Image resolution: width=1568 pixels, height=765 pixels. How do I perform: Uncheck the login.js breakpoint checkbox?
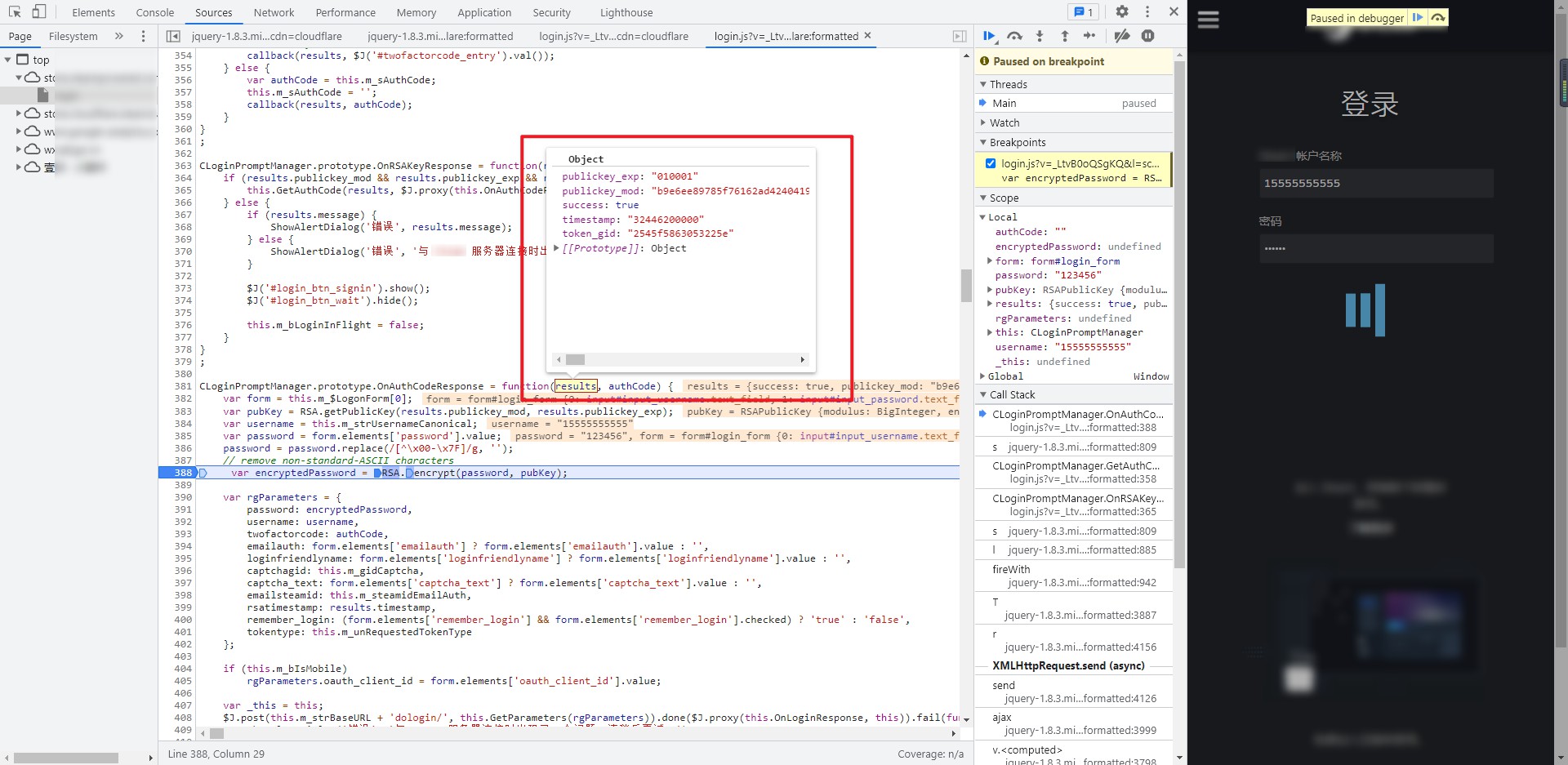[x=991, y=163]
